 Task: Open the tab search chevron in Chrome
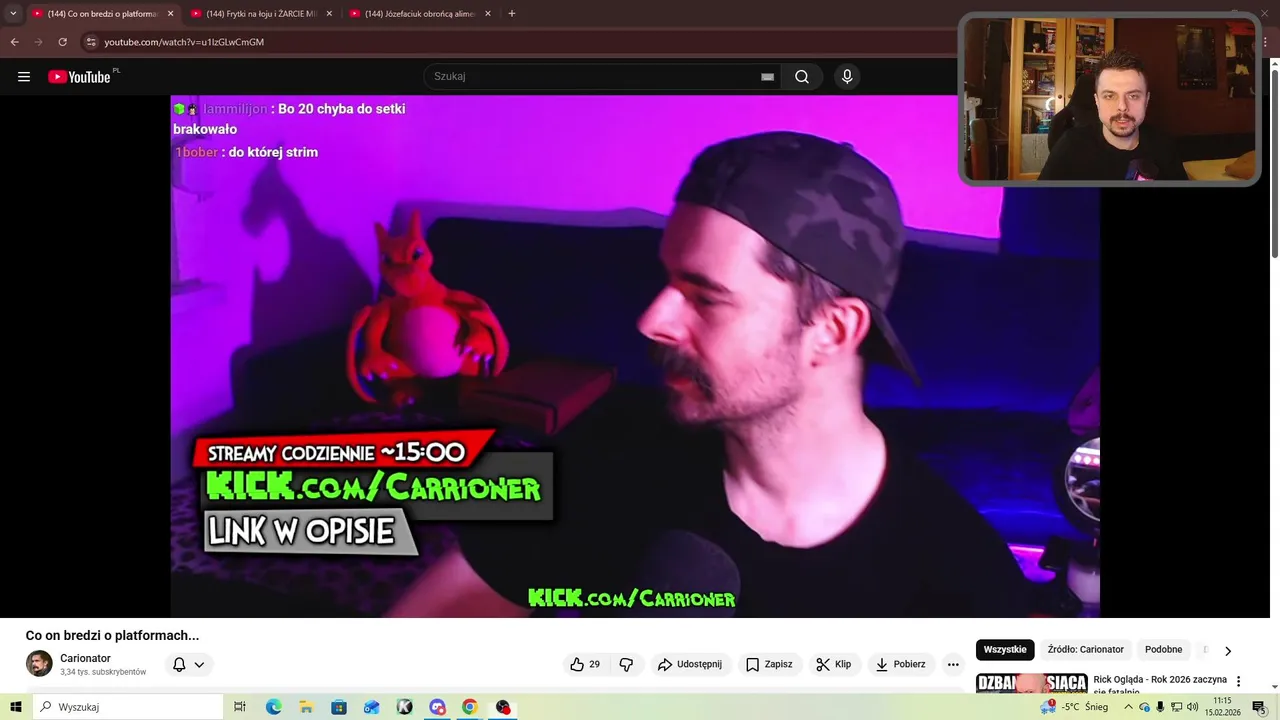[13, 14]
